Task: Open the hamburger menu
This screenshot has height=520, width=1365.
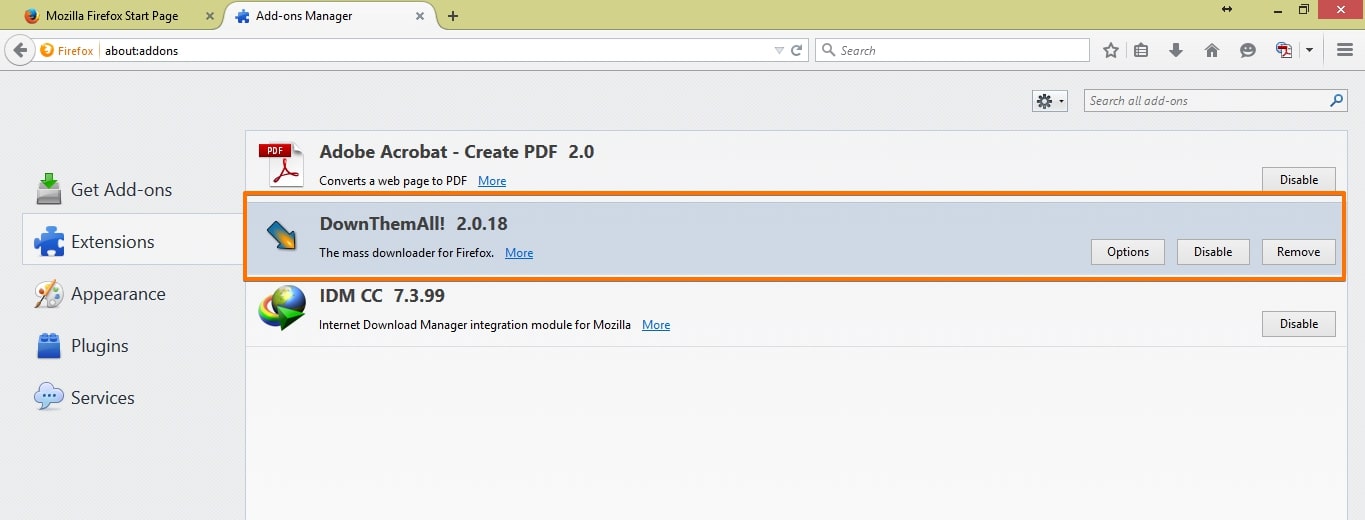Action: click(1344, 50)
